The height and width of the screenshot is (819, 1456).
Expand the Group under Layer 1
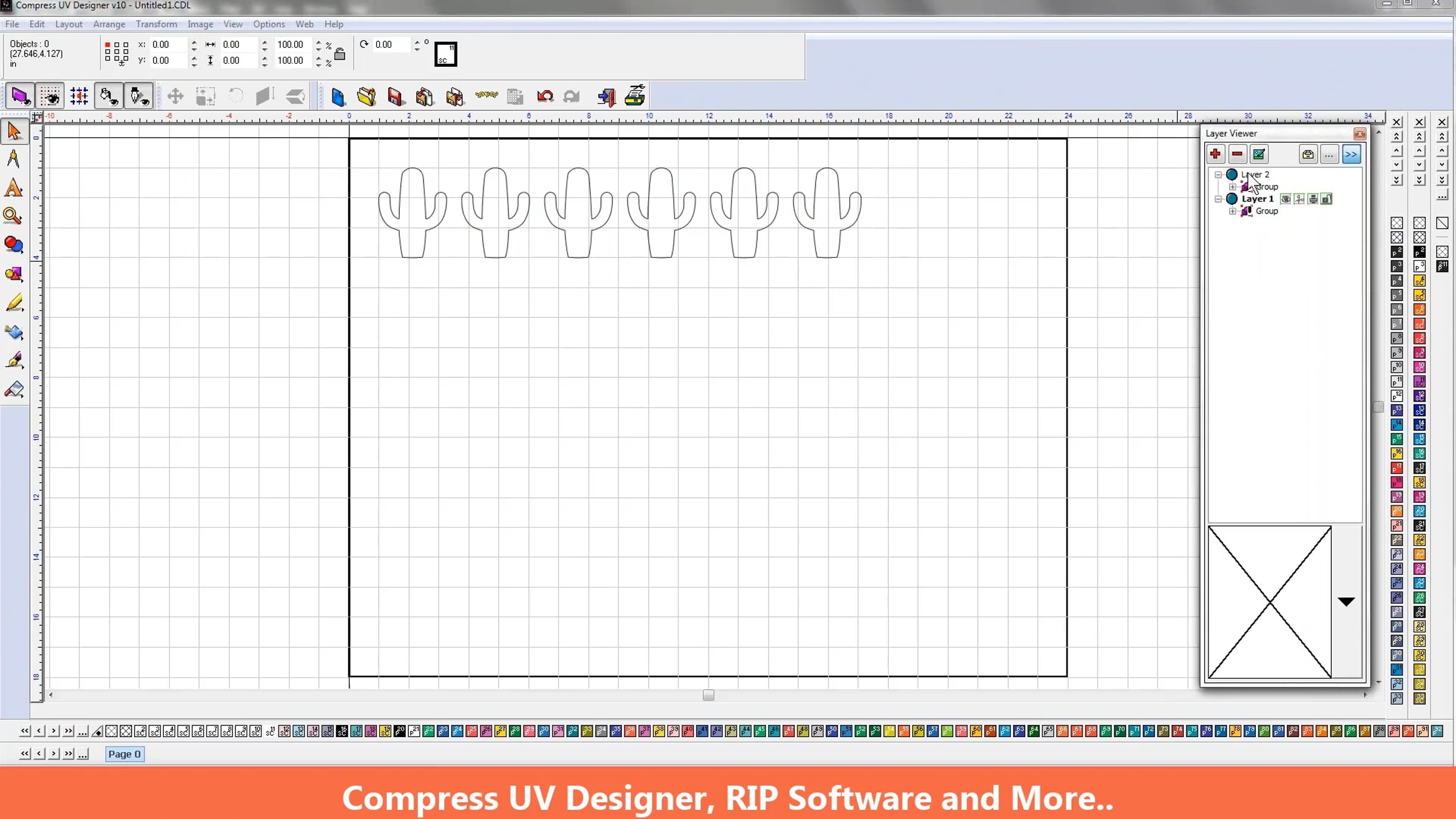tap(1233, 211)
